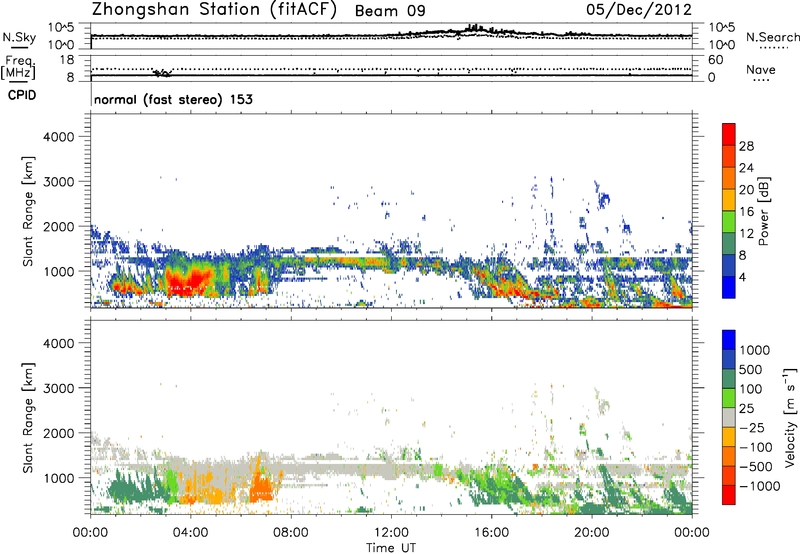The image size is (800, 554).
Task: Click the 20 label on Power colorbar
Action: [746, 190]
